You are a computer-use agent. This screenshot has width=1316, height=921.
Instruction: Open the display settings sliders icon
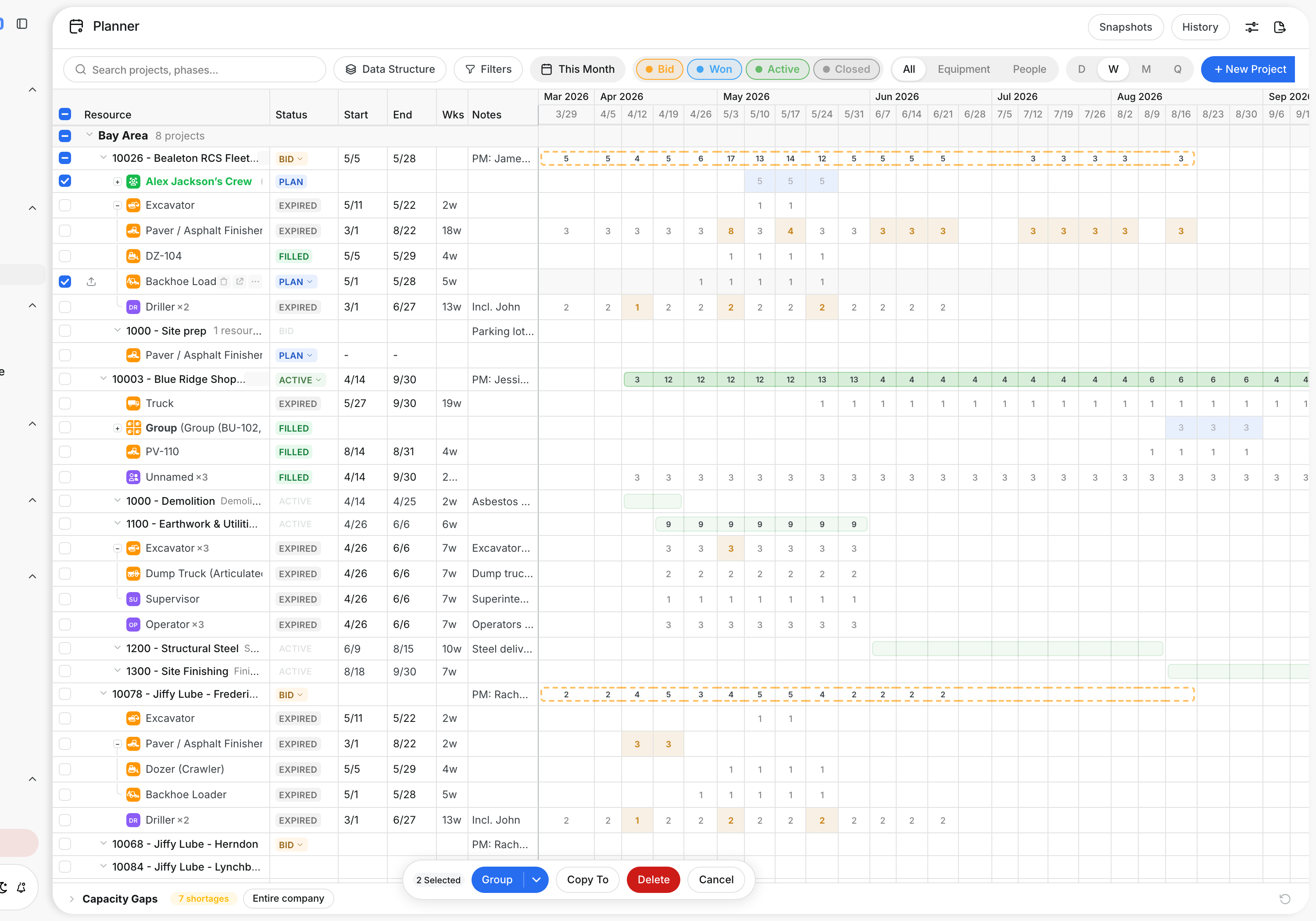1252,27
